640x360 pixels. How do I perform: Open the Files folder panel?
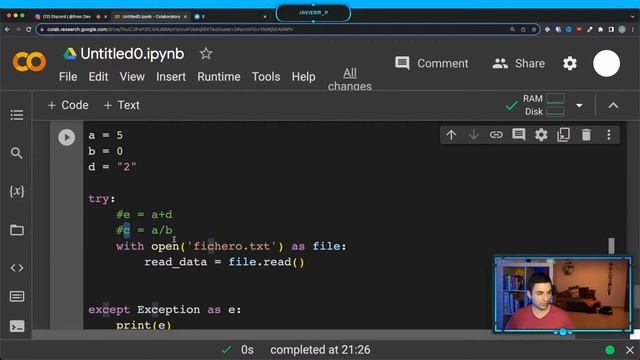point(17,230)
